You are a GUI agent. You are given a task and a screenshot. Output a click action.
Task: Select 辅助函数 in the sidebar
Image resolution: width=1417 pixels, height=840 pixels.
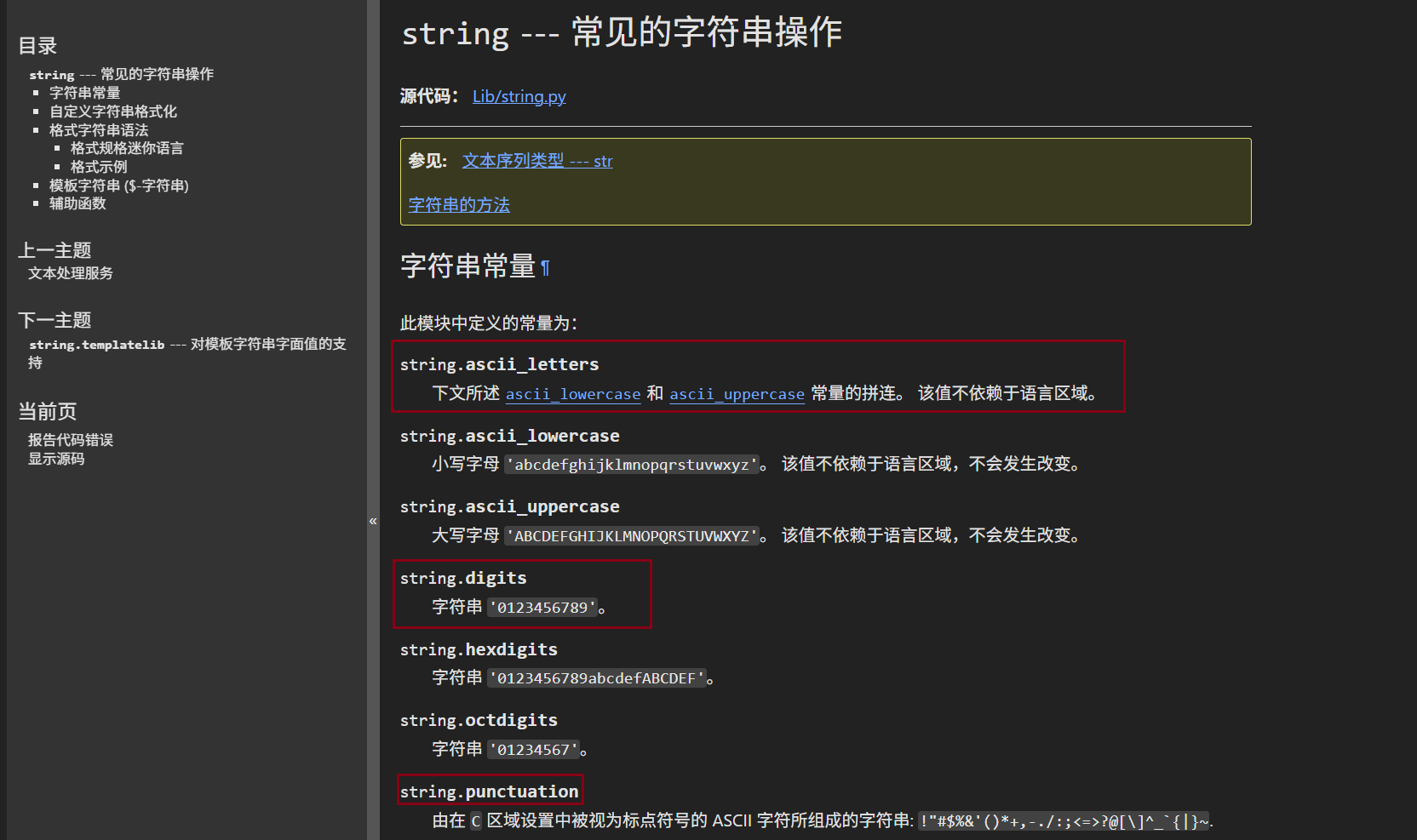tap(77, 203)
